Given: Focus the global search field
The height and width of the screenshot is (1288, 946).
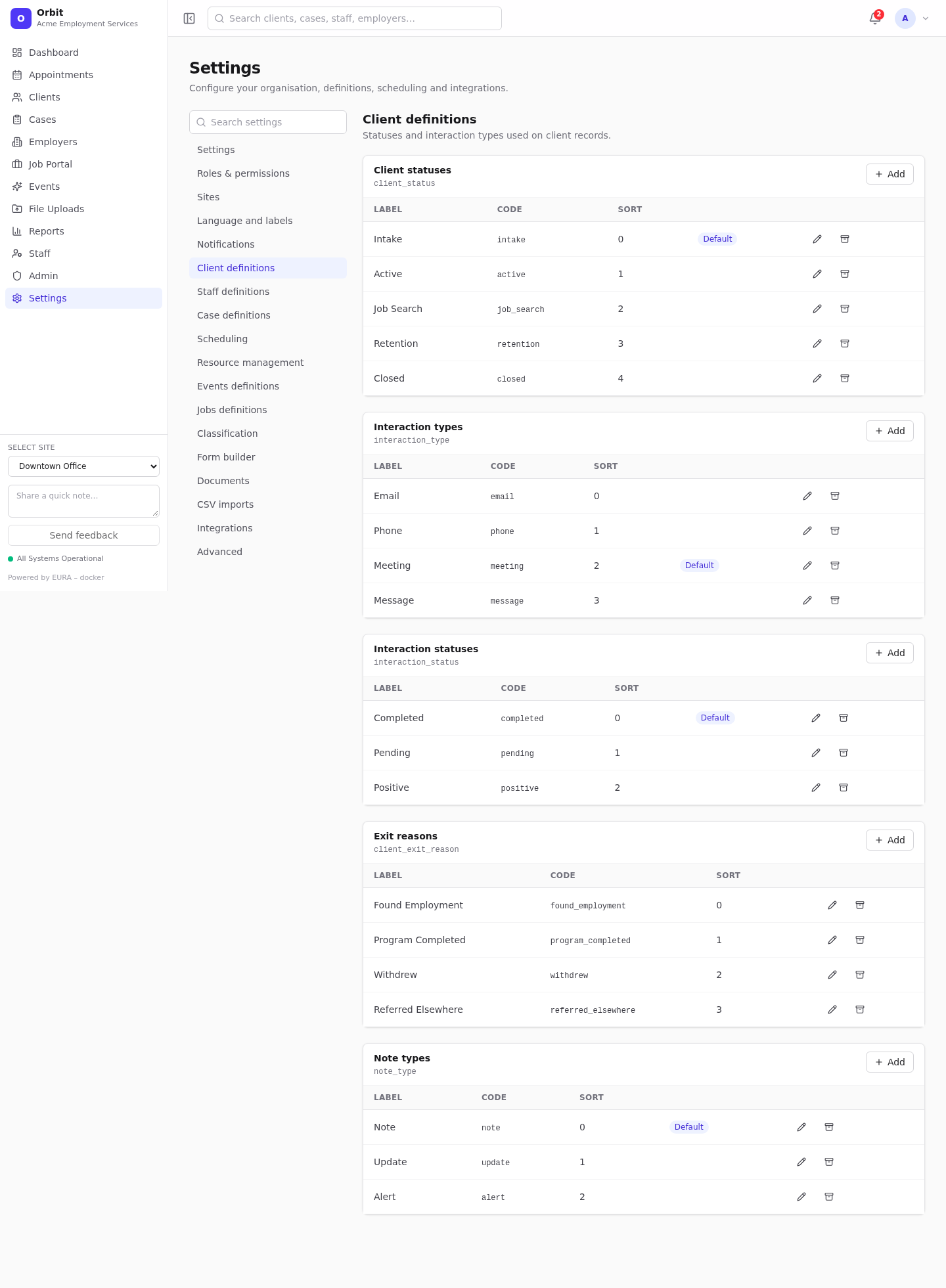Looking at the screenshot, I should 355,18.
